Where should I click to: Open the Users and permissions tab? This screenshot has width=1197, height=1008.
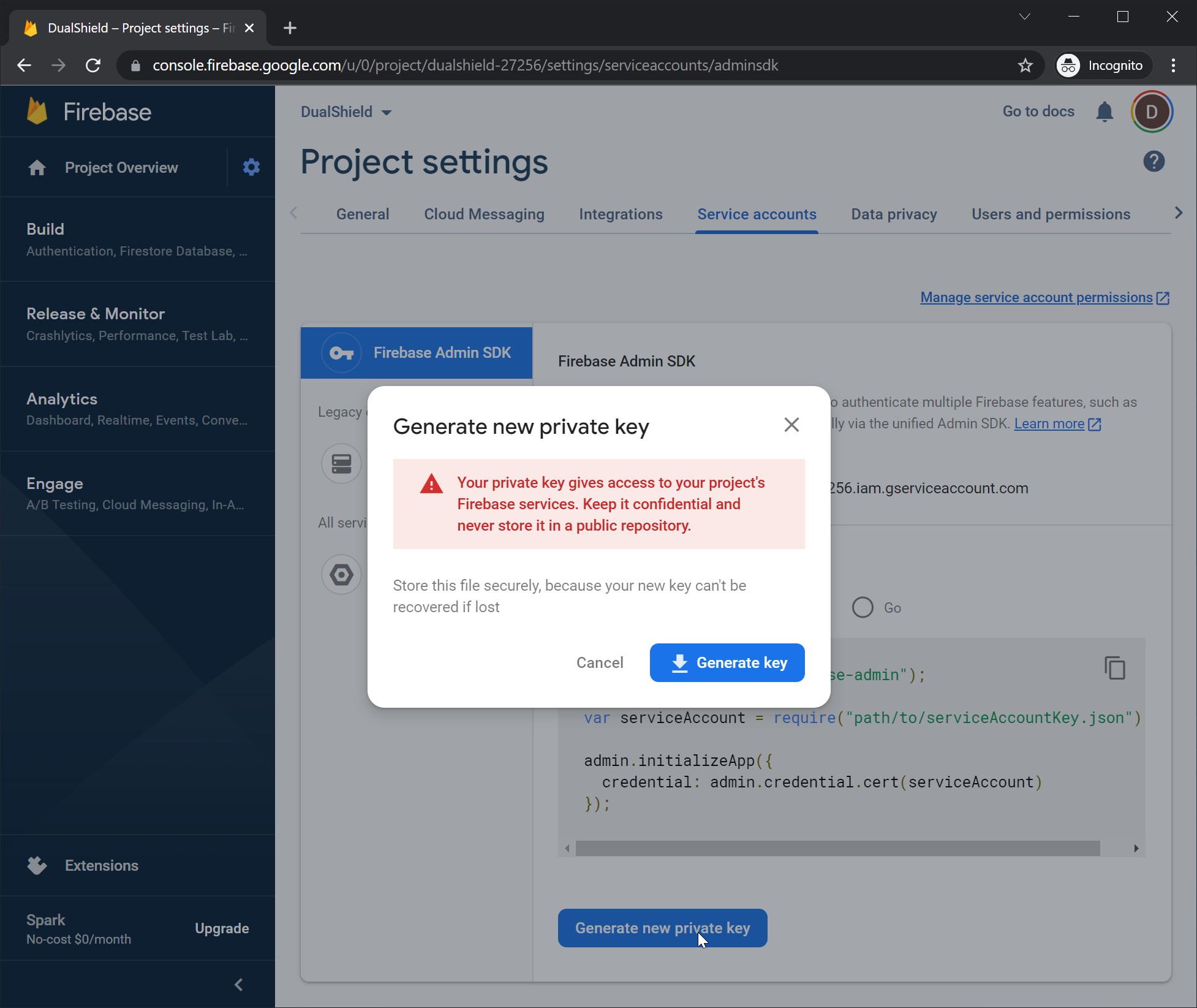(x=1051, y=214)
